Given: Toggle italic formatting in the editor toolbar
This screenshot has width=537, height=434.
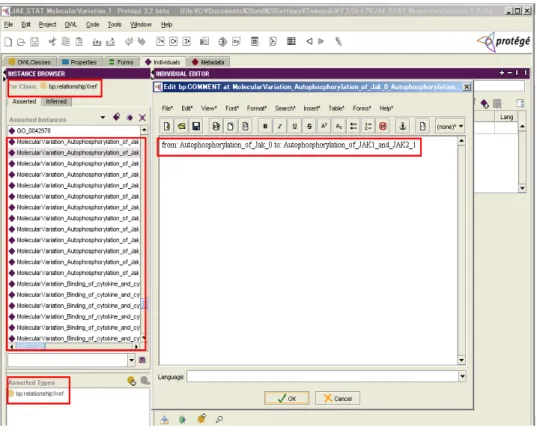Looking at the screenshot, I should pyautogui.click(x=279, y=126).
